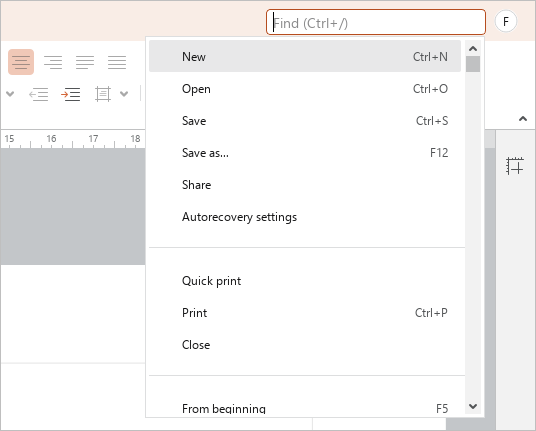Decrease the paragraph indent

[x=38, y=94]
